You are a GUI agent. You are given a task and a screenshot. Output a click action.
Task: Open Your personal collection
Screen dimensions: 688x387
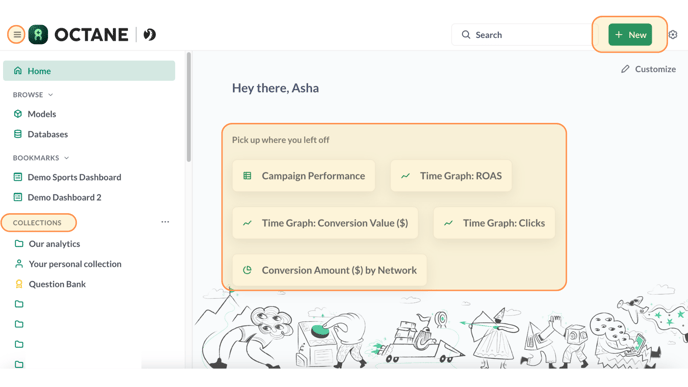click(89, 264)
